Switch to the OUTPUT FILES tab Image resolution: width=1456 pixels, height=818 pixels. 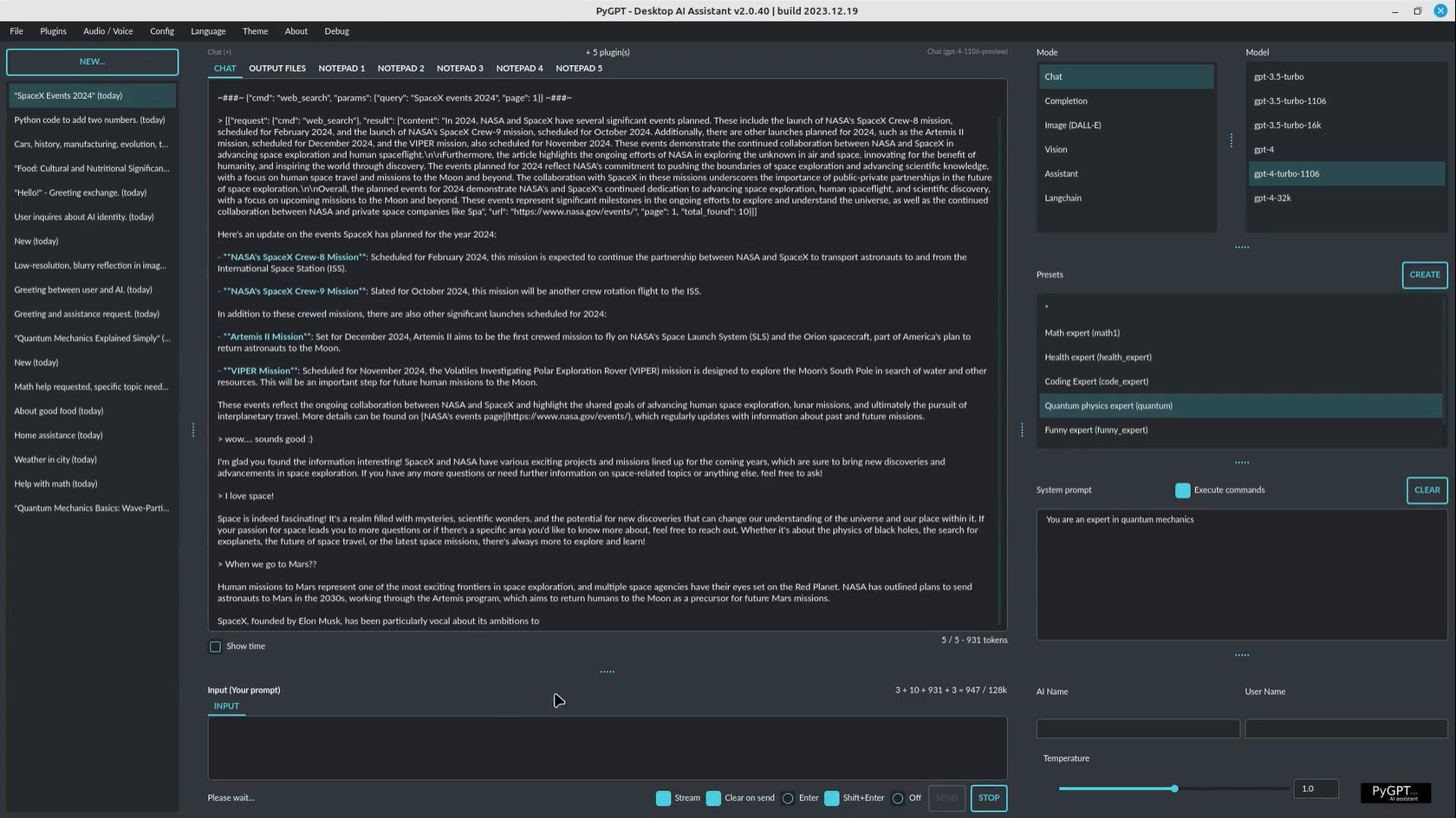(277, 68)
